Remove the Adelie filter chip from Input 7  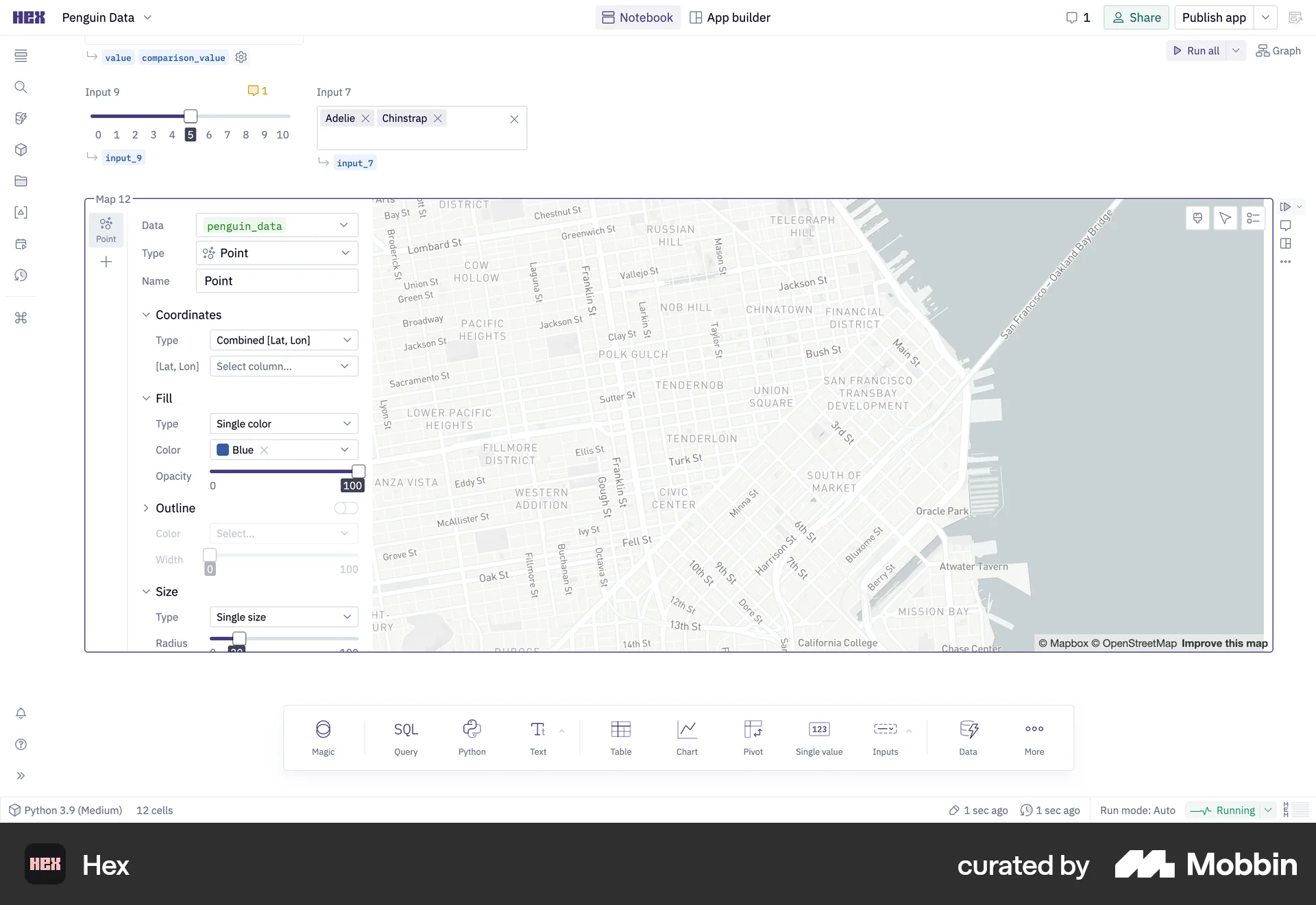click(x=365, y=118)
